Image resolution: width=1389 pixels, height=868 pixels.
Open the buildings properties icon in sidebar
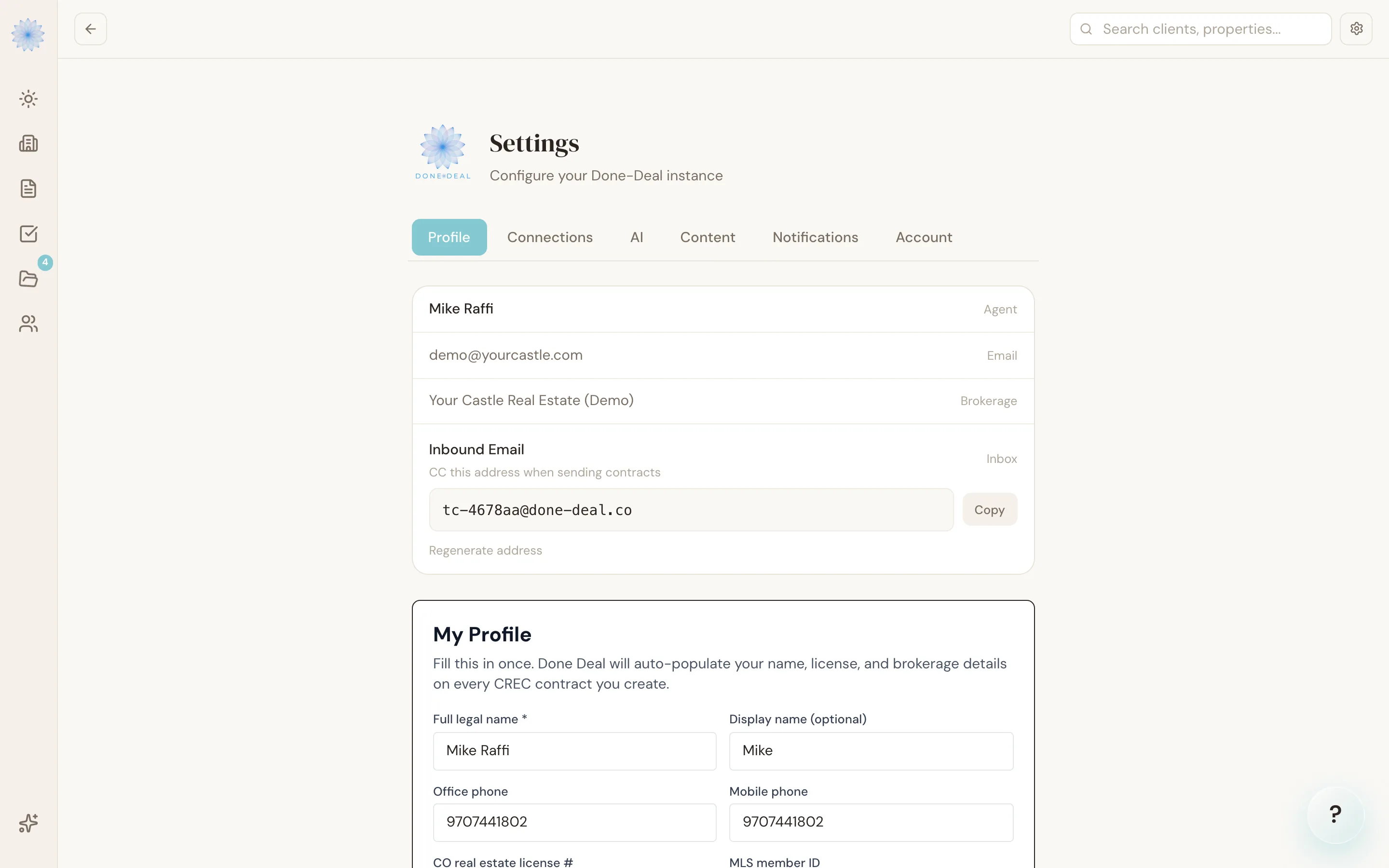tap(28, 144)
